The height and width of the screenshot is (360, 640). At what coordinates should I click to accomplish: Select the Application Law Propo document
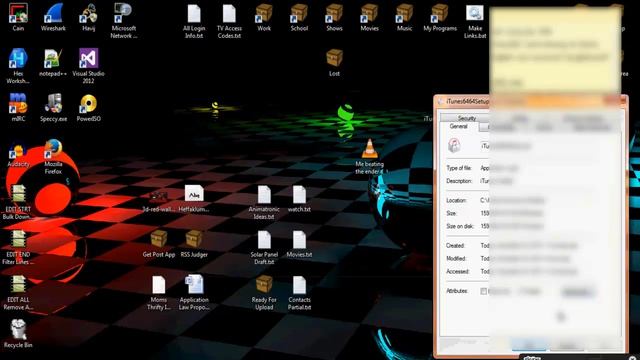[194, 292]
